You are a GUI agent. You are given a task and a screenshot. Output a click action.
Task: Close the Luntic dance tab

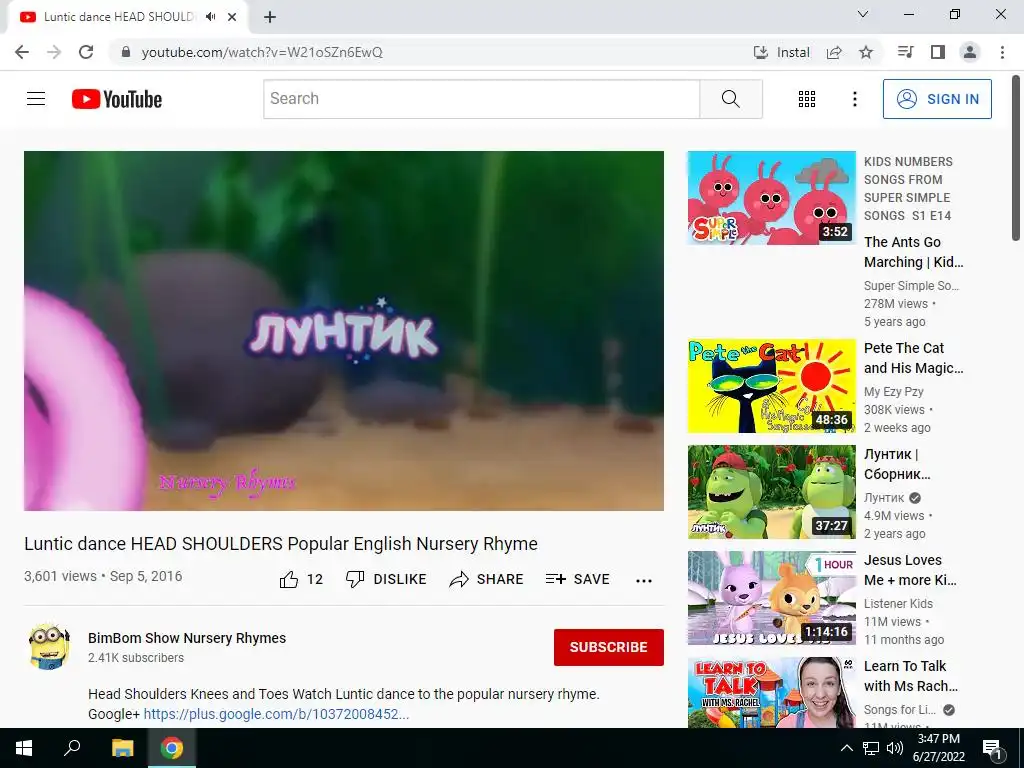(232, 17)
